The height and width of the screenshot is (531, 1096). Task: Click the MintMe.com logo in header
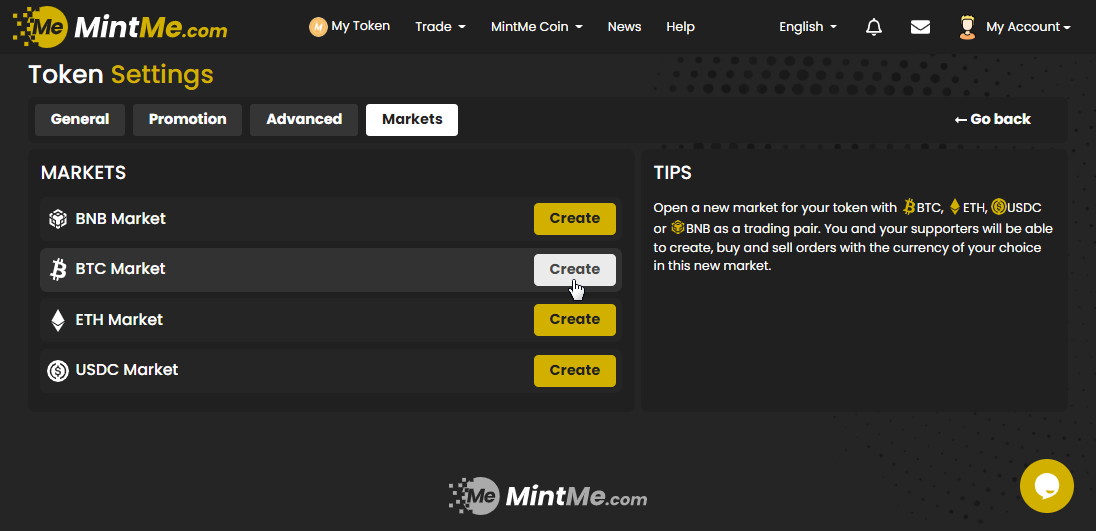coord(120,26)
